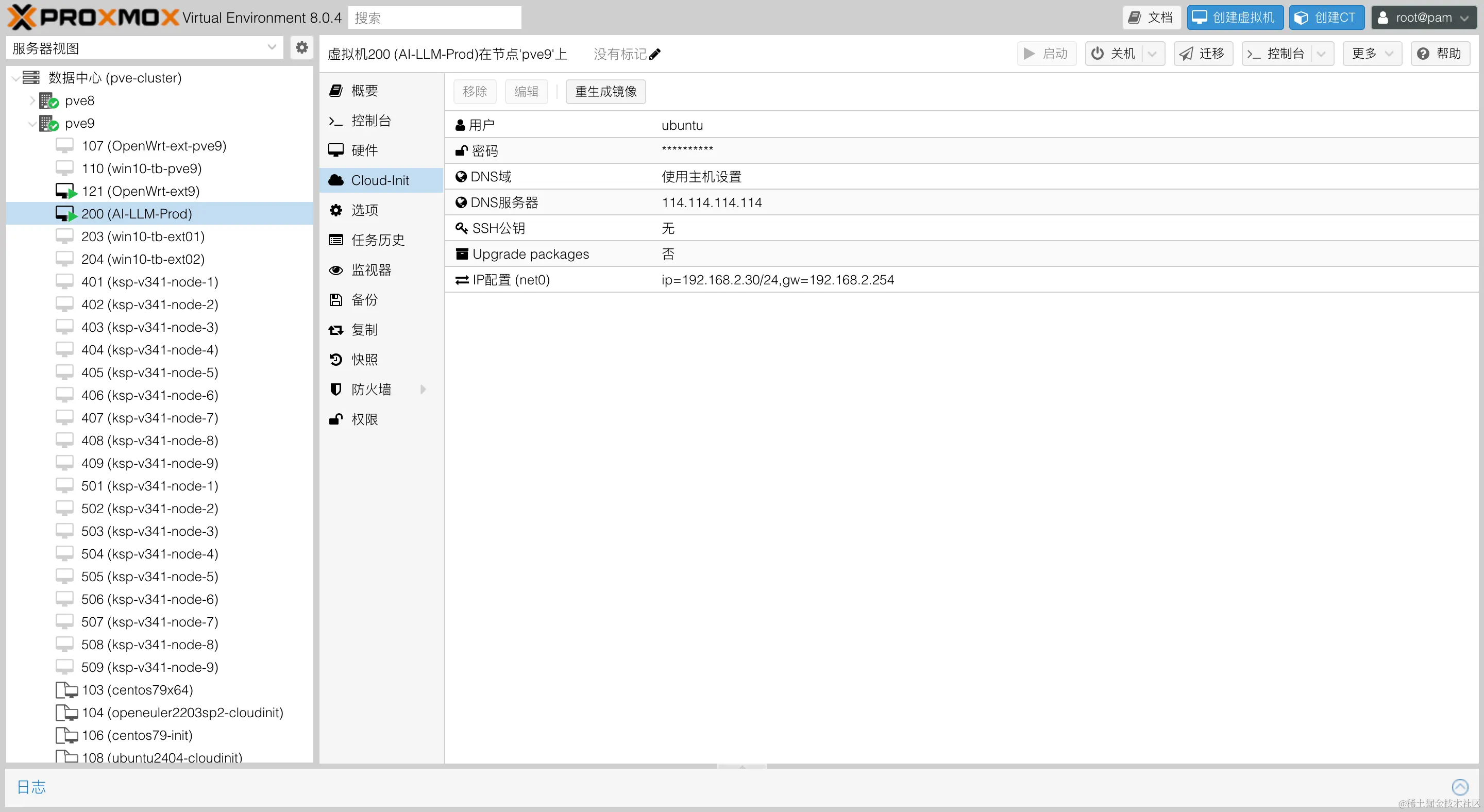Select the 监视器 monitor icon
This screenshot has height=812, width=1484.
tap(336, 269)
